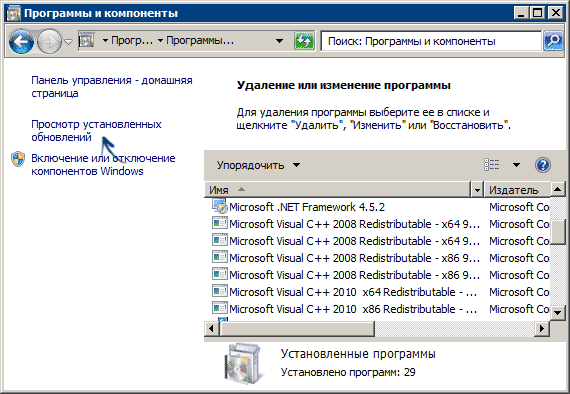
Task: Select first Visual C++ 2008 x64 row
Action: tap(378, 224)
